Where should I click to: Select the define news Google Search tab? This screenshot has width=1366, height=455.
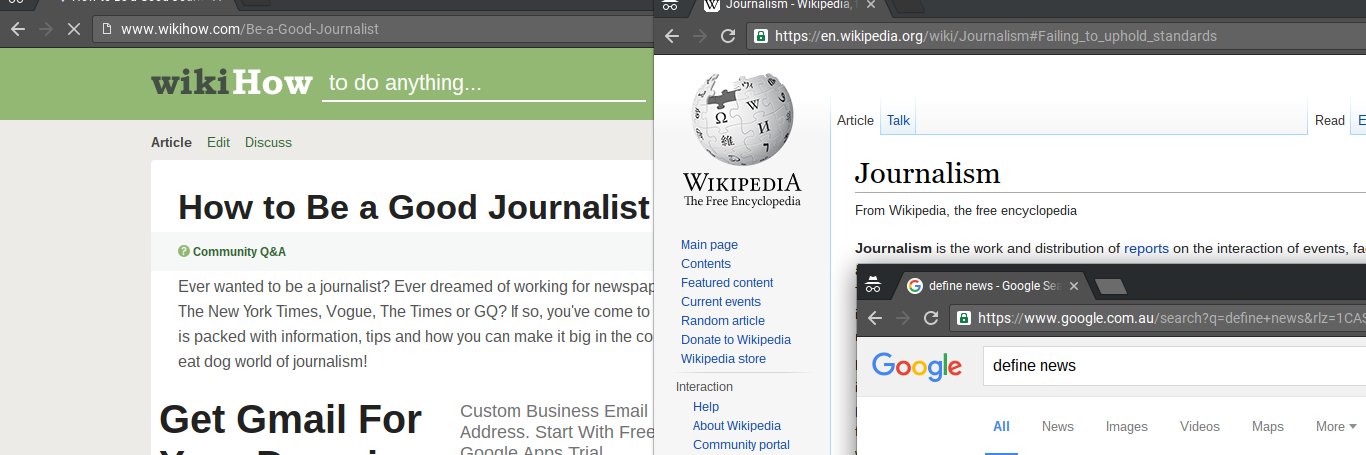(x=992, y=286)
